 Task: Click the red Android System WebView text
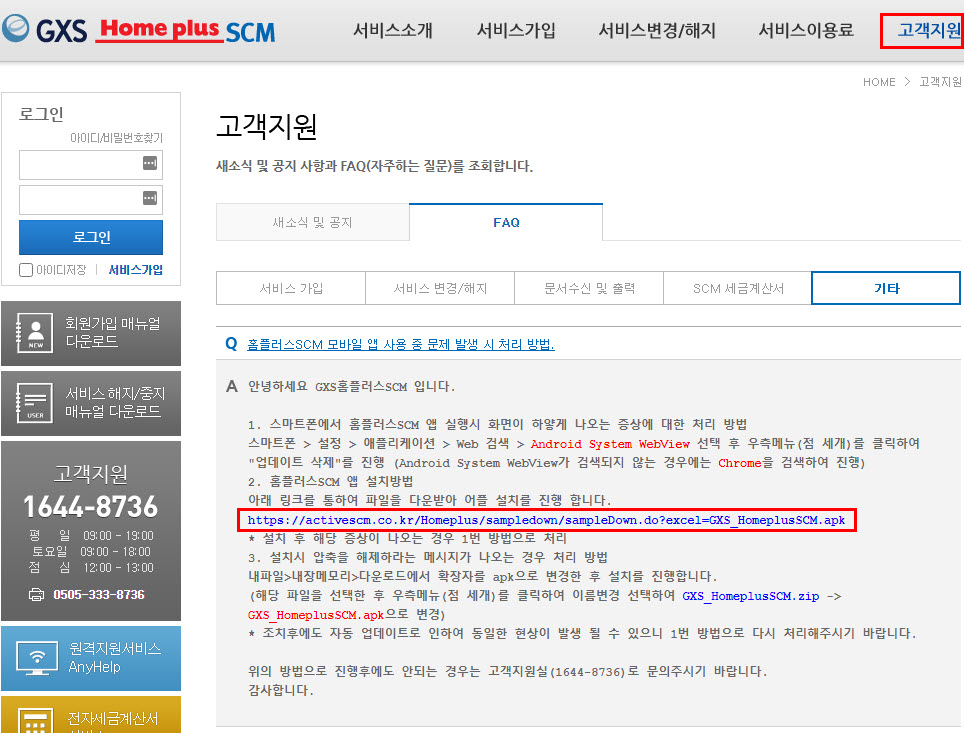[x=610, y=444]
